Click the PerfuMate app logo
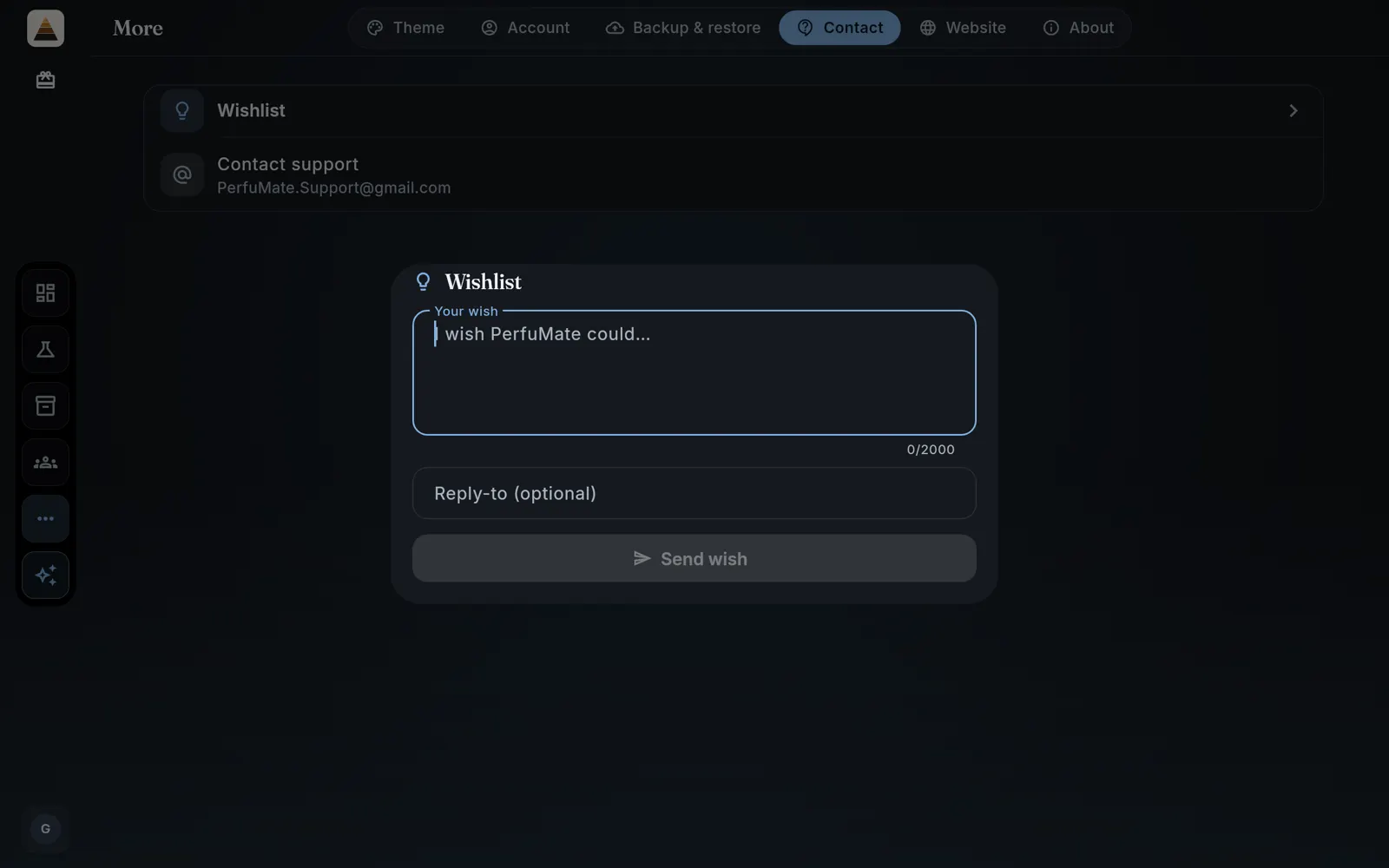Screen dimensions: 1389x868 coord(45,28)
